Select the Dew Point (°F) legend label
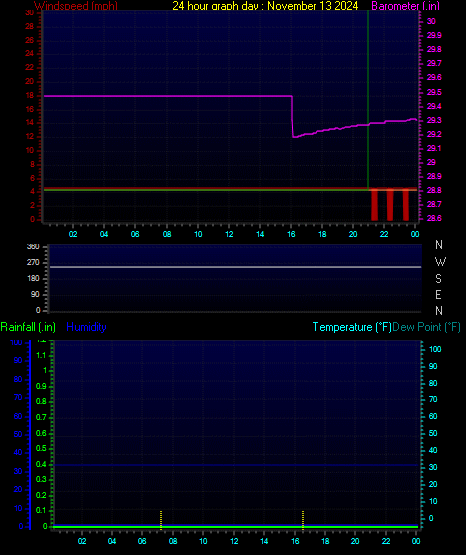The image size is (466, 555). tap(426, 327)
